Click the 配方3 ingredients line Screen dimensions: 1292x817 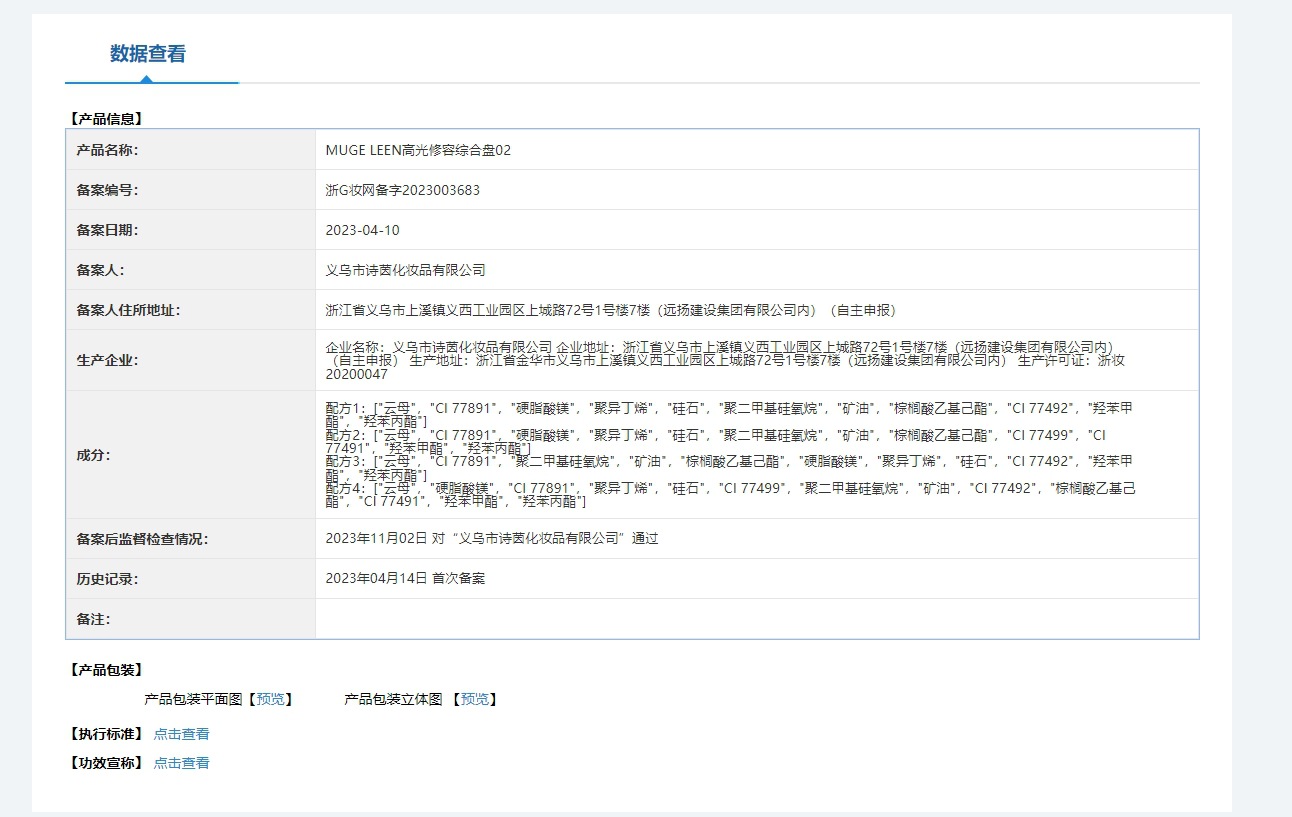[729, 468]
